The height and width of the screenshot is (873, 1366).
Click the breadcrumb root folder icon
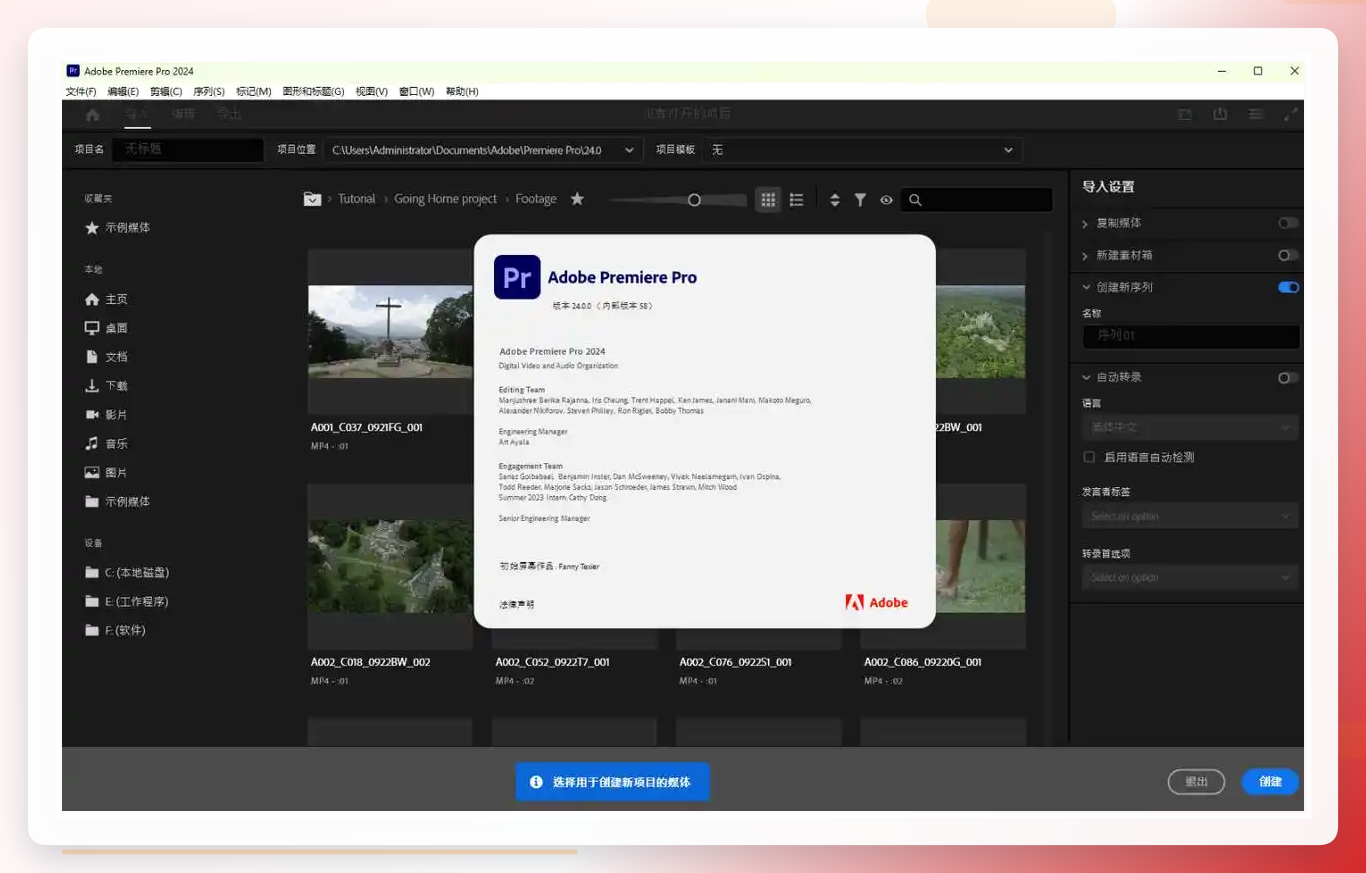(x=313, y=199)
